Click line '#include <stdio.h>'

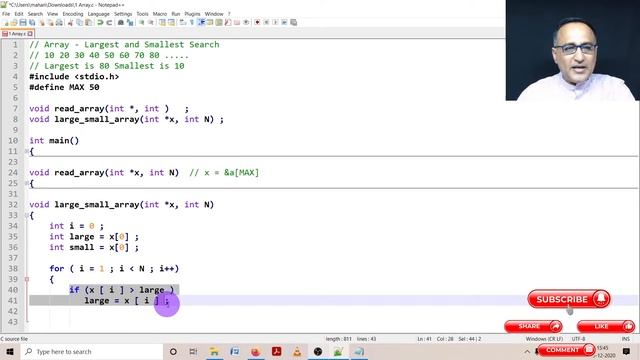[74, 77]
